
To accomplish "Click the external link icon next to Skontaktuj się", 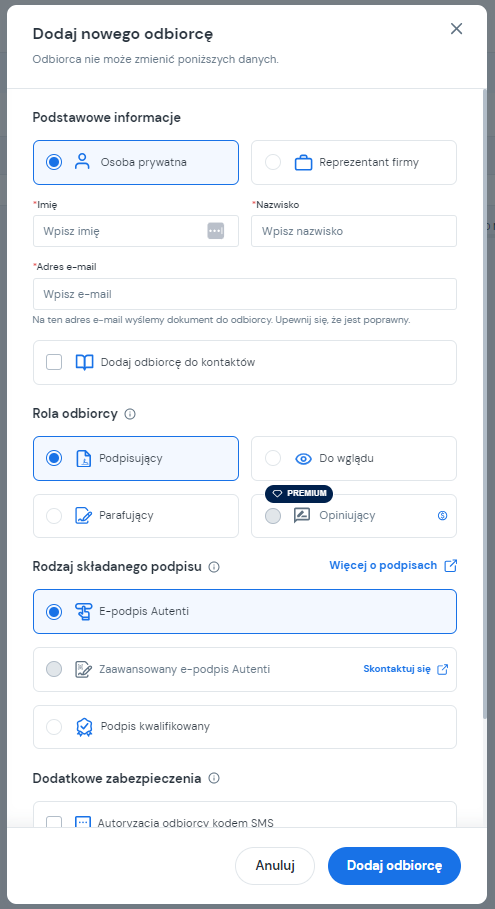I will tap(442, 669).
